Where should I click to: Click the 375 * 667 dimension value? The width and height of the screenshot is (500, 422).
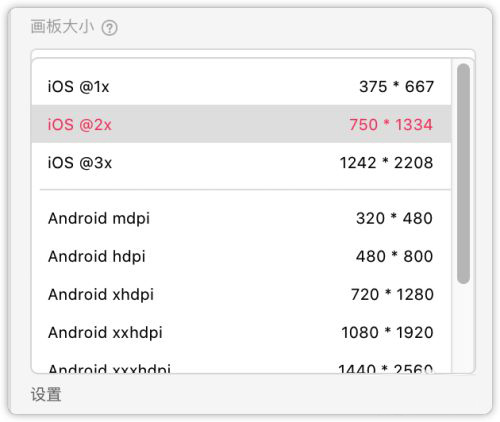(396, 87)
